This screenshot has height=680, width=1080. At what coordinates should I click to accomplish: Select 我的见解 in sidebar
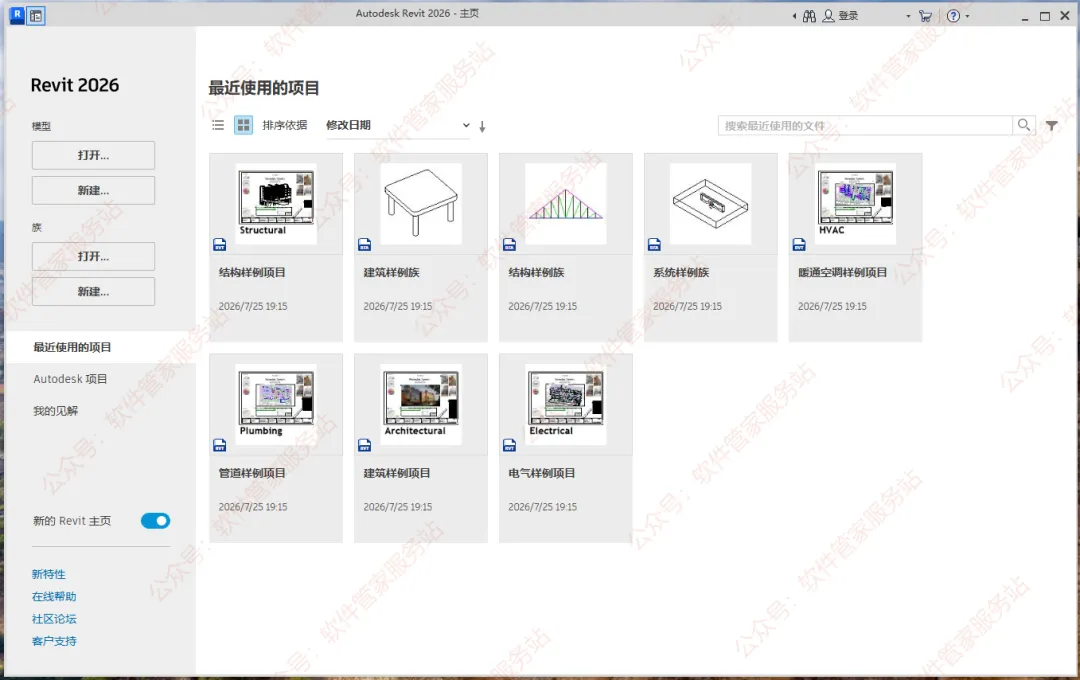coord(56,411)
